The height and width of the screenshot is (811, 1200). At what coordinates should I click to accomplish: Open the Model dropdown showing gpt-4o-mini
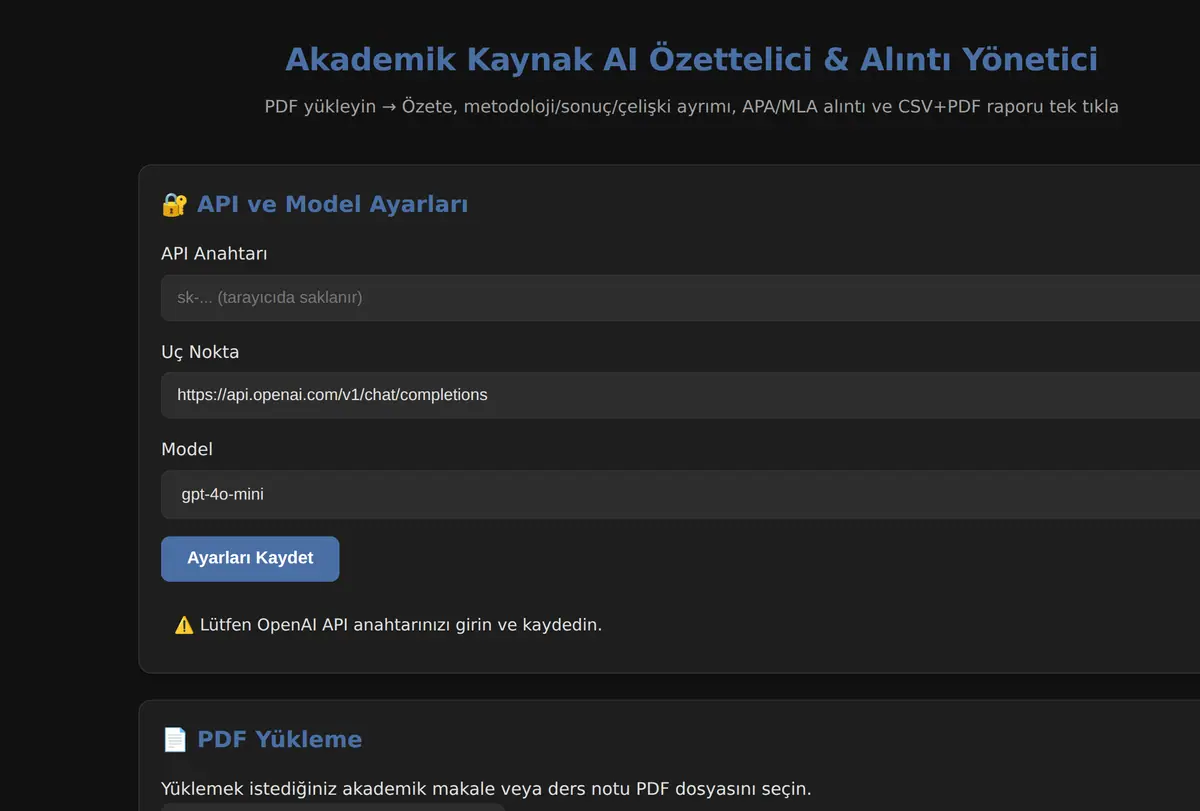coord(680,494)
